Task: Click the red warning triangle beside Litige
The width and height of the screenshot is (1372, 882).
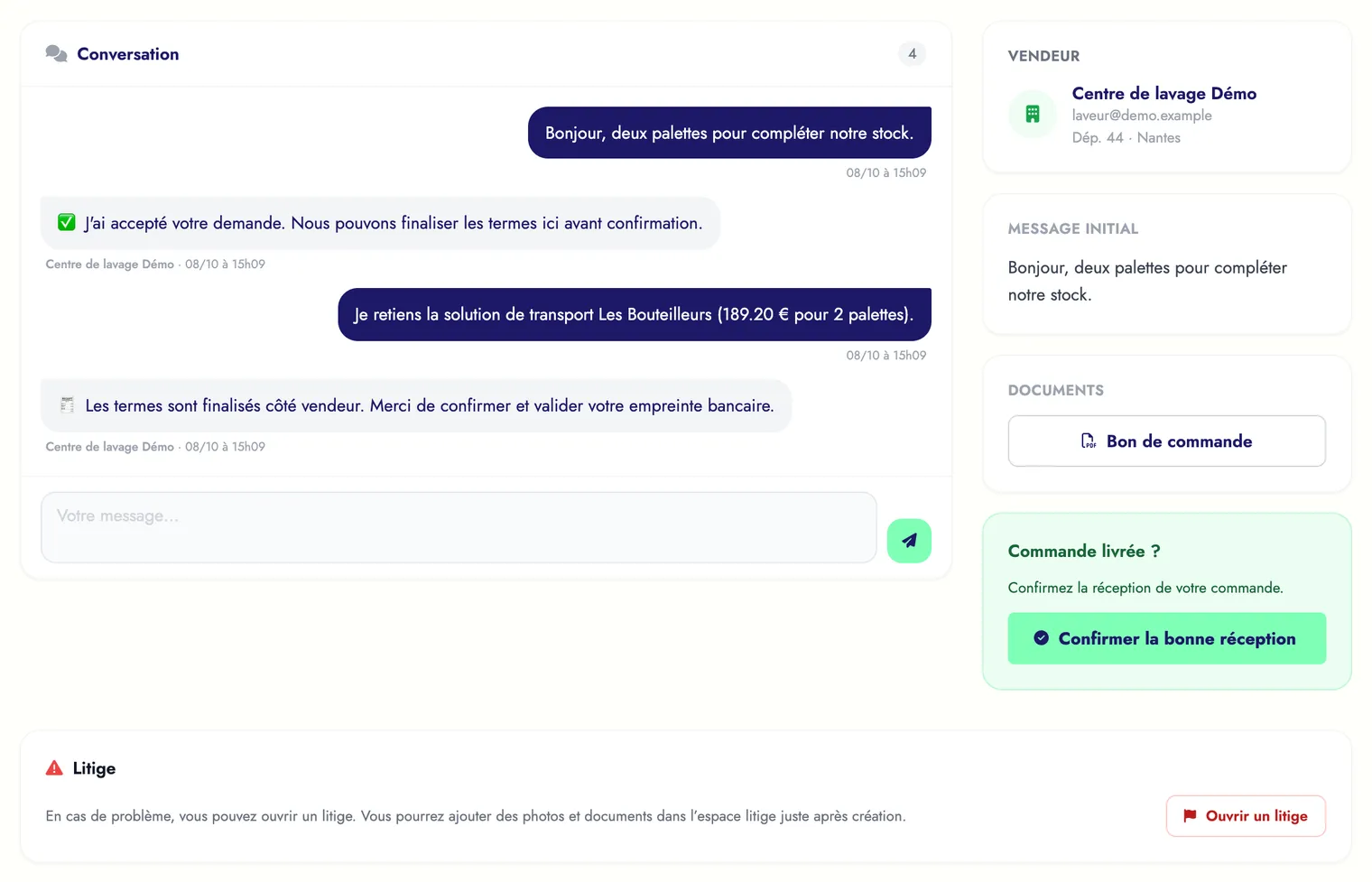Action: click(54, 768)
